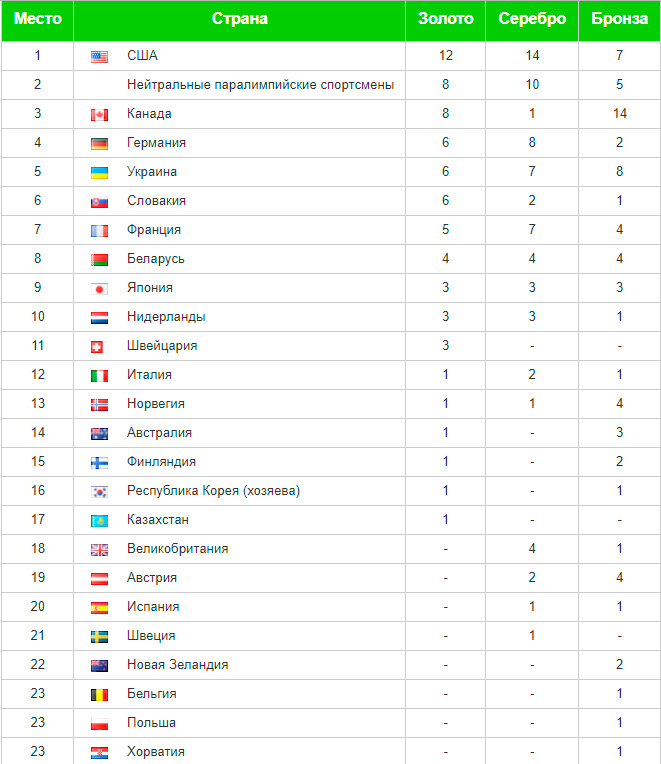
Task: Click the Norway flag icon
Action: click(99, 404)
